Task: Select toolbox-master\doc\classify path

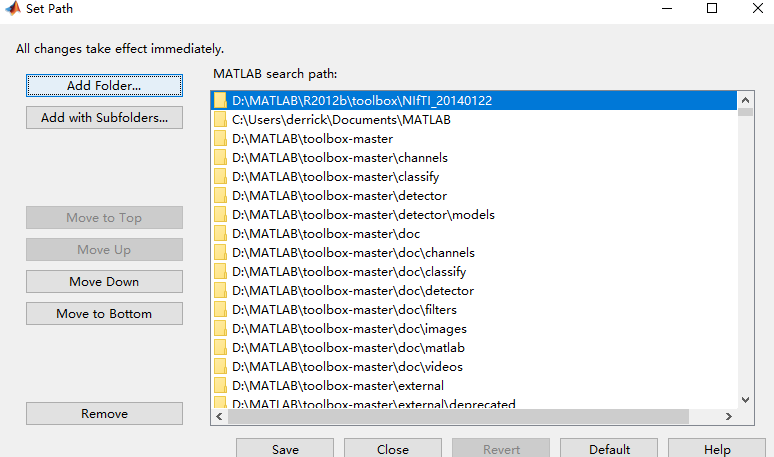Action: click(474, 271)
